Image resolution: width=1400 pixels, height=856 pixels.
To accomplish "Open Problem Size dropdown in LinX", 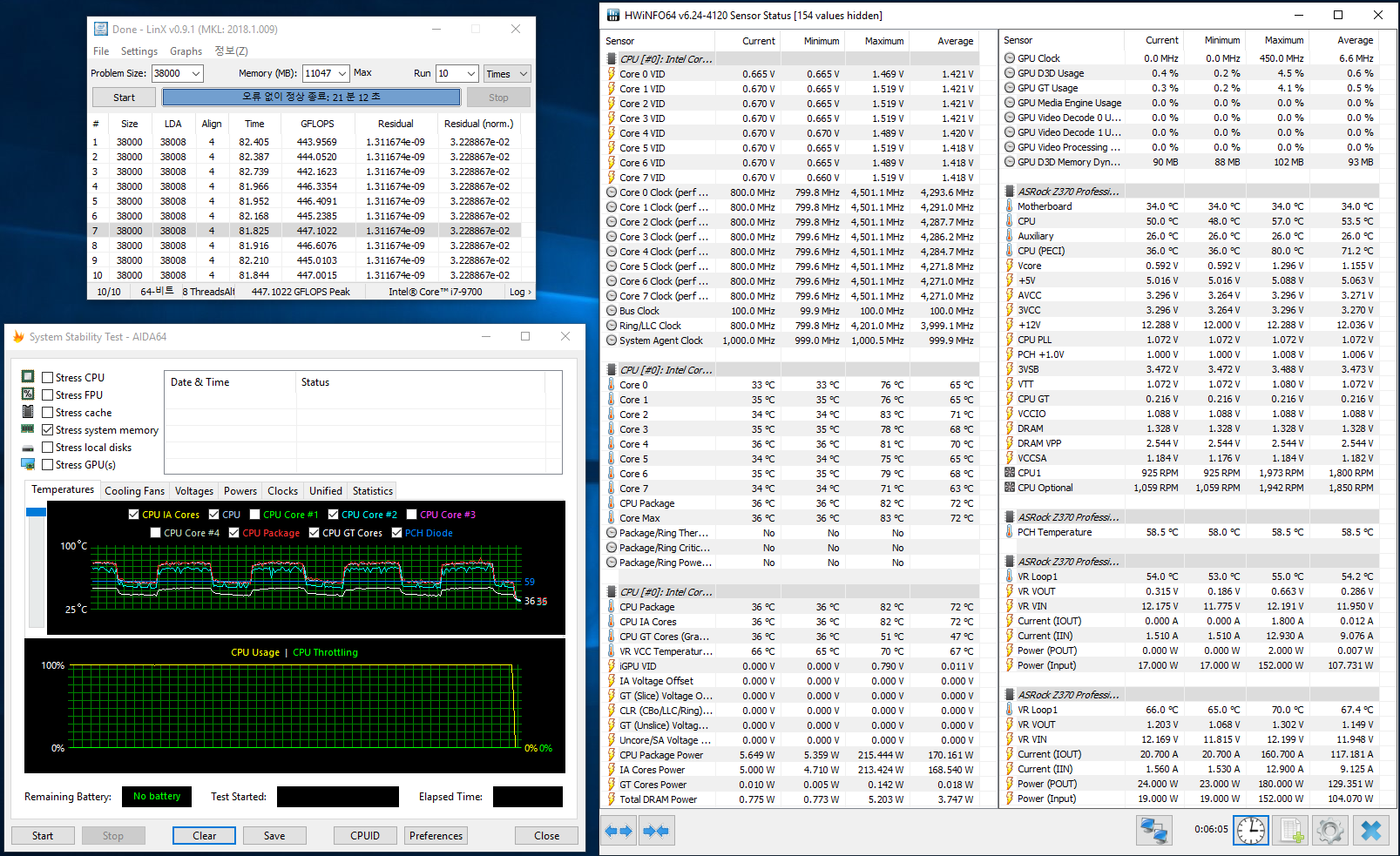I will (x=196, y=74).
